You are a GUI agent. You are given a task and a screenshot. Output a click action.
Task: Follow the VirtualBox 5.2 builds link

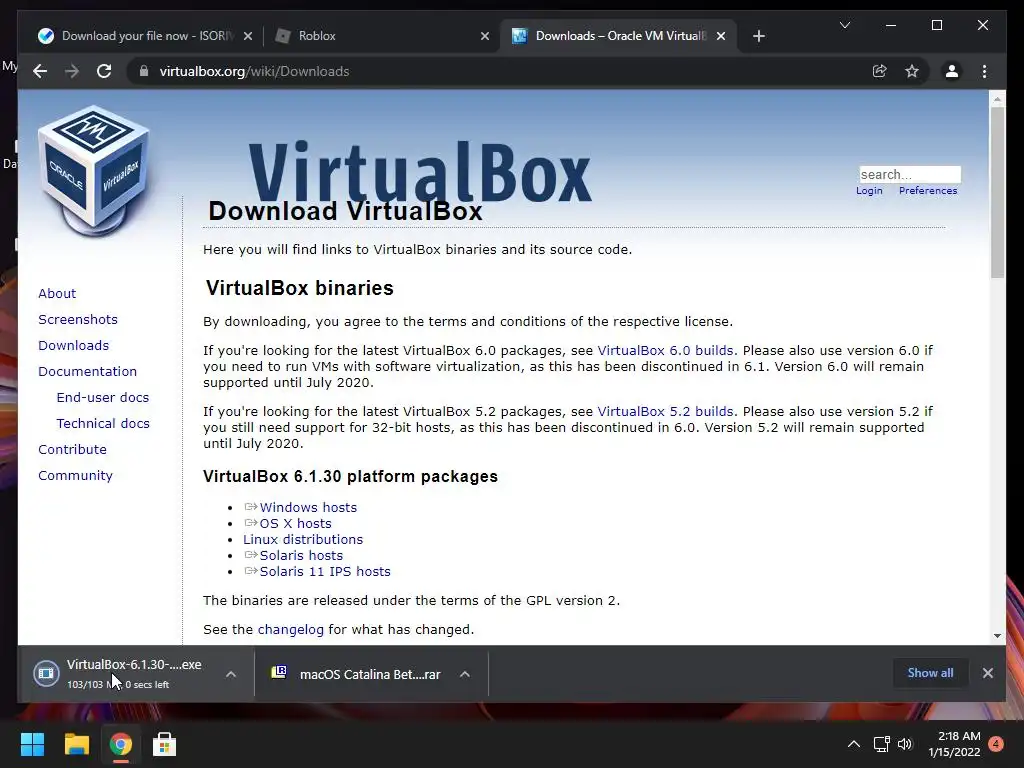coord(665,411)
